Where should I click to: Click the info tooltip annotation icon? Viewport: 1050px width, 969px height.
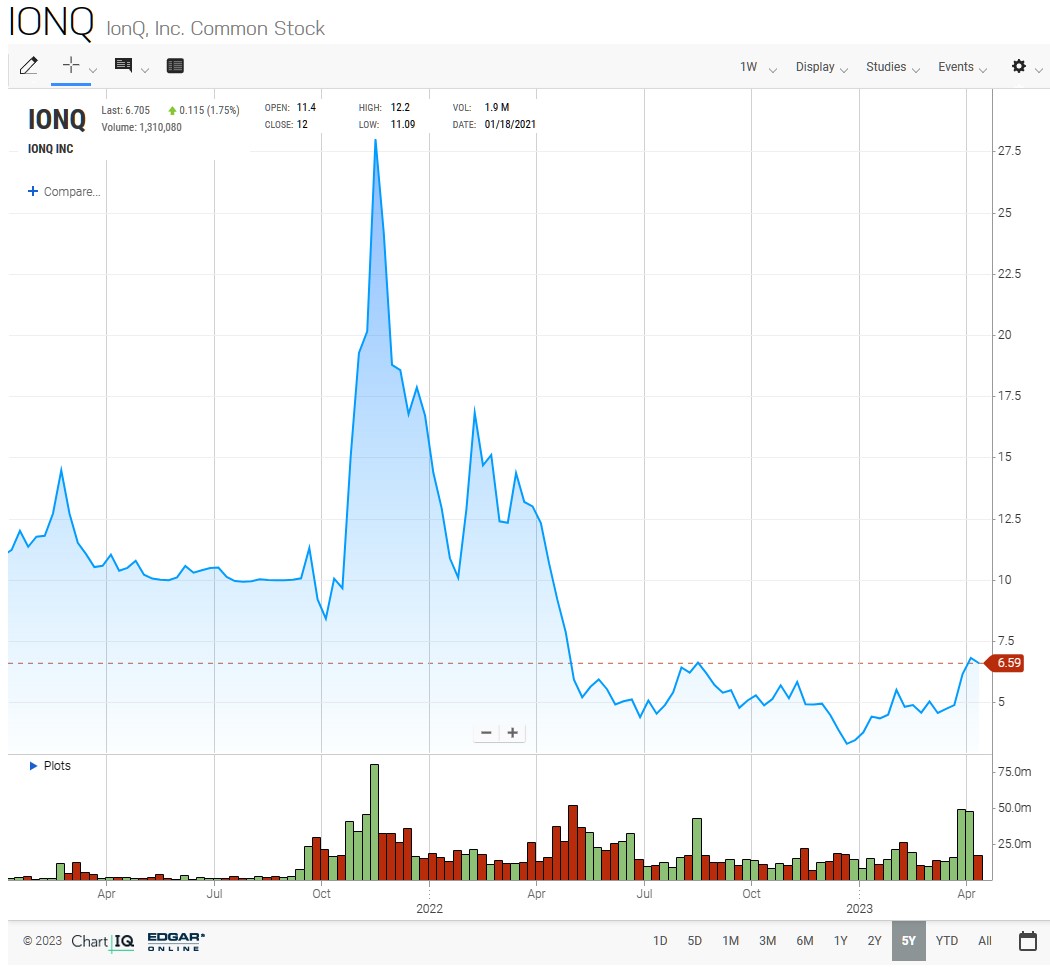[123, 65]
